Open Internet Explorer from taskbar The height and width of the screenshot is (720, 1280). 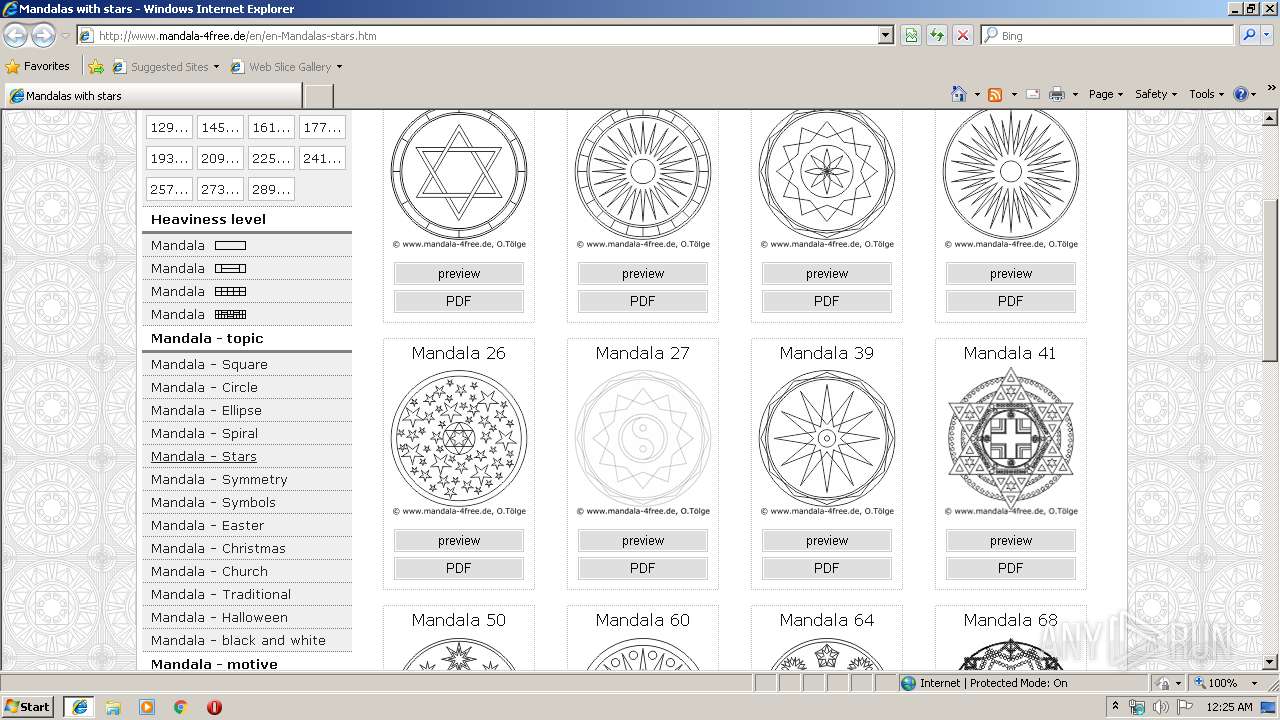(79, 707)
